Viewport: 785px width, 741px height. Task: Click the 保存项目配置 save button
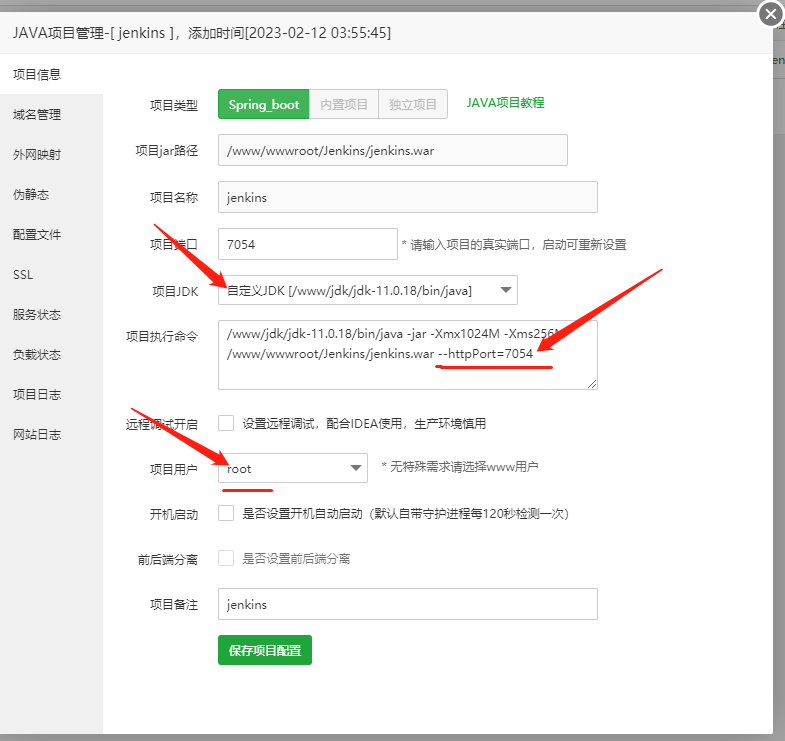[x=265, y=650]
